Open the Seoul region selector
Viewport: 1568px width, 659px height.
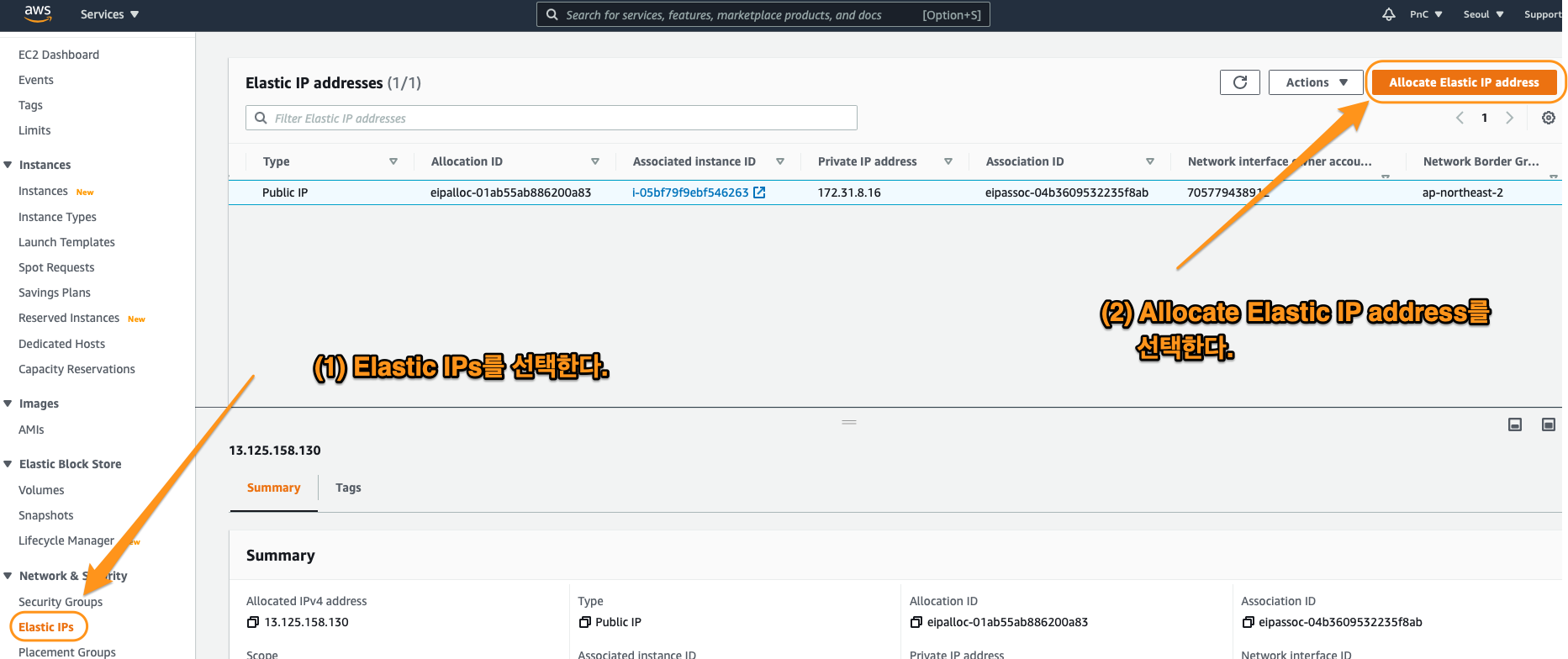tap(1483, 14)
